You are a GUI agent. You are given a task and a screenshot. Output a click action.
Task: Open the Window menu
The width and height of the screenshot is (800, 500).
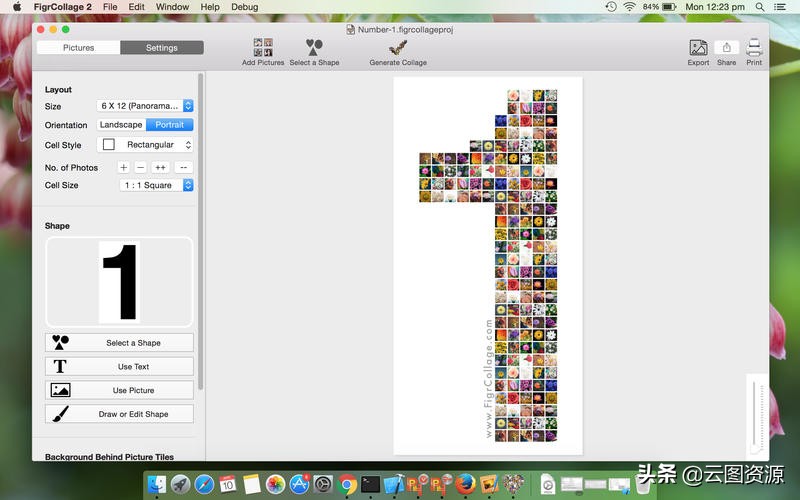pyautogui.click(x=172, y=7)
